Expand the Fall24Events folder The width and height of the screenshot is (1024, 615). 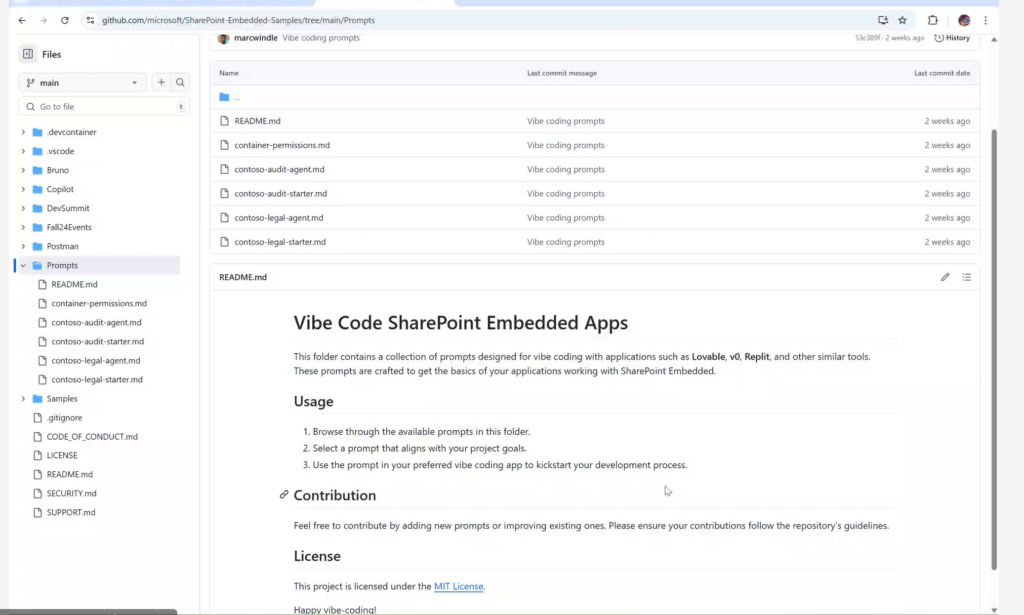click(x=24, y=227)
